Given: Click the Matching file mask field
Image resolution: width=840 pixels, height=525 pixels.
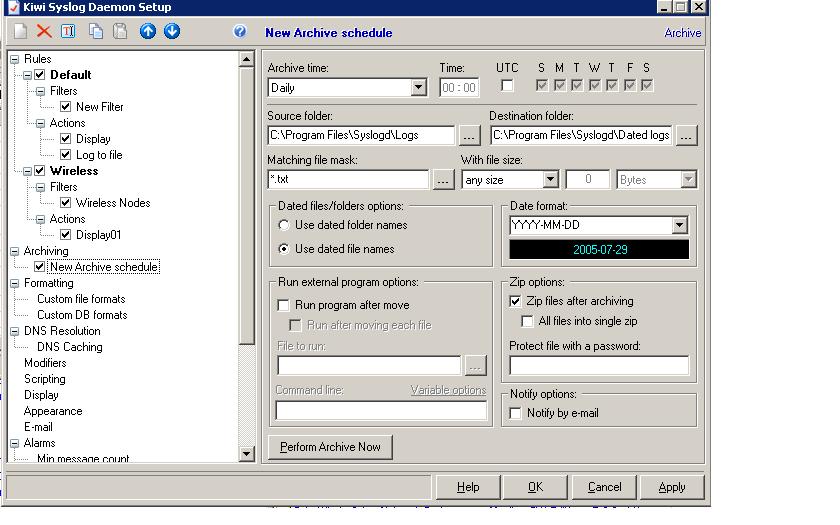Looking at the screenshot, I should pos(348,180).
